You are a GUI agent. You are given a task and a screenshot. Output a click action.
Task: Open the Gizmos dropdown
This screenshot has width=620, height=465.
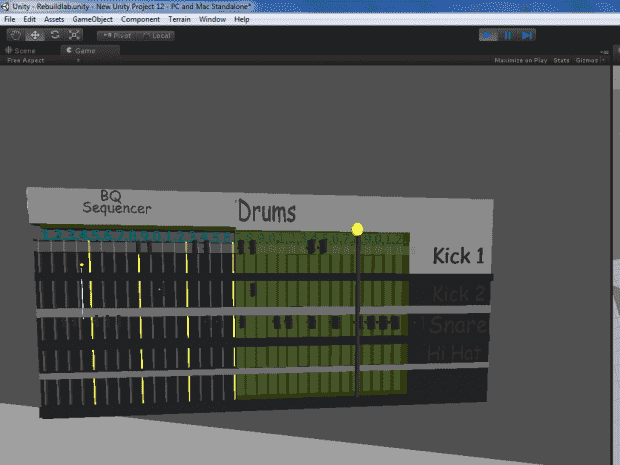point(587,60)
